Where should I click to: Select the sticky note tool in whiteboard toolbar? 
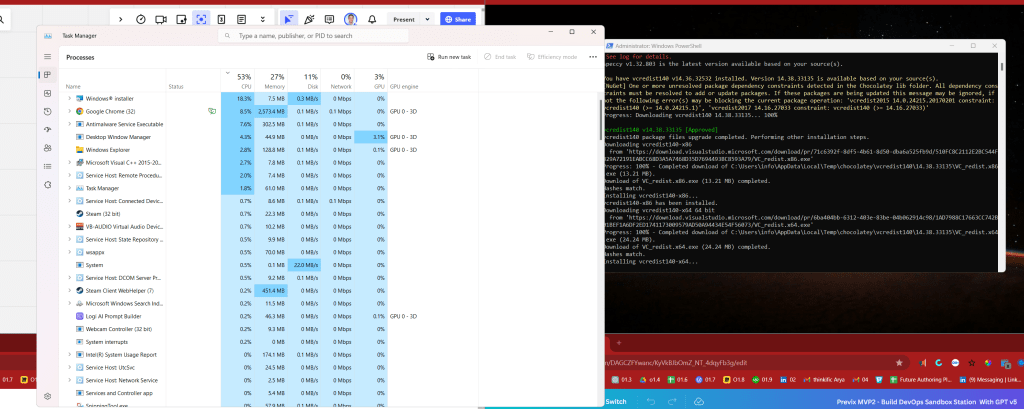pos(181,20)
